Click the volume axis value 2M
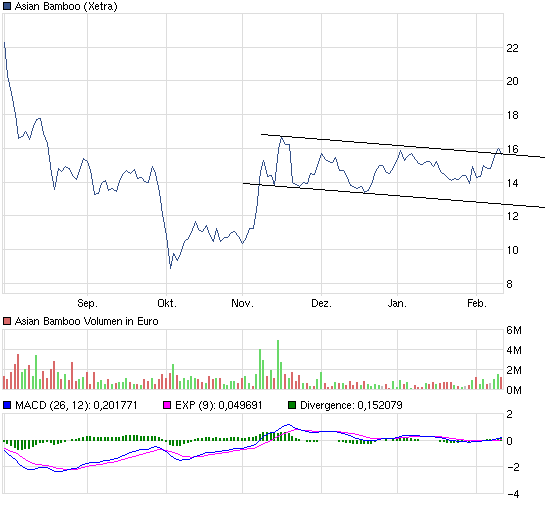The height and width of the screenshot is (507, 545). tap(514, 370)
